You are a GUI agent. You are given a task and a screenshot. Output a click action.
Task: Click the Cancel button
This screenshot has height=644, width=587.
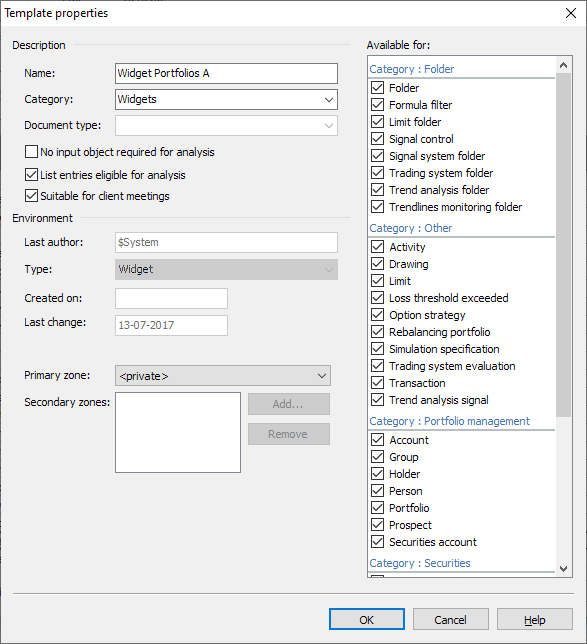[451, 619]
